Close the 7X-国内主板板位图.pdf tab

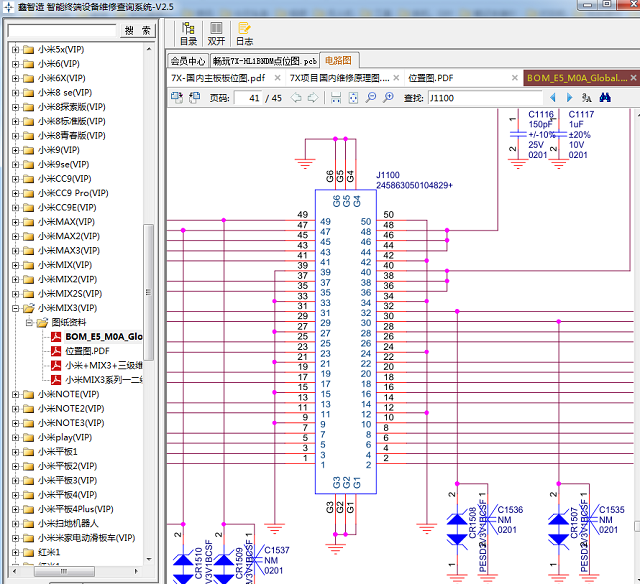click(278, 78)
